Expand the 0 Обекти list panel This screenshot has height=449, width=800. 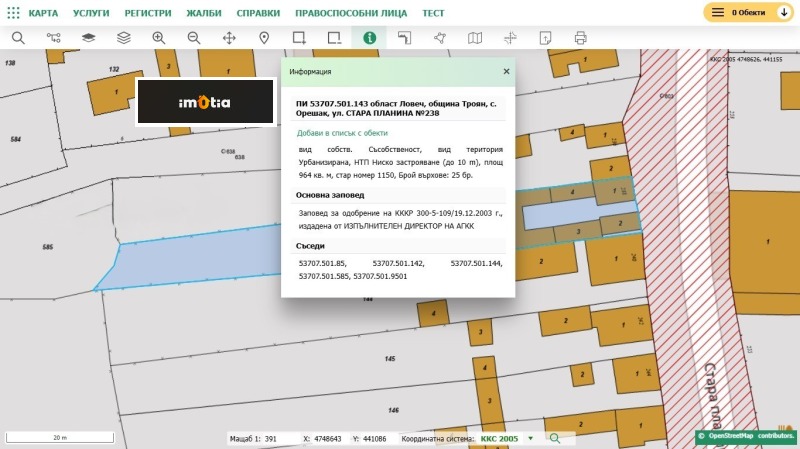click(x=746, y=12)
